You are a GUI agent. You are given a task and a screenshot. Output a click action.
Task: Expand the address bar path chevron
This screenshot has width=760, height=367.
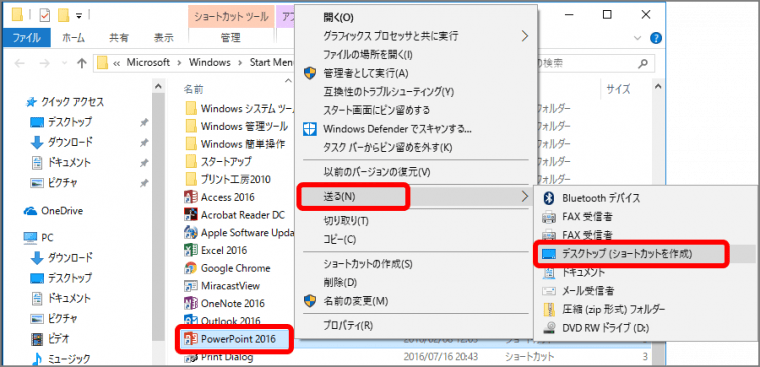coord(116,63)
